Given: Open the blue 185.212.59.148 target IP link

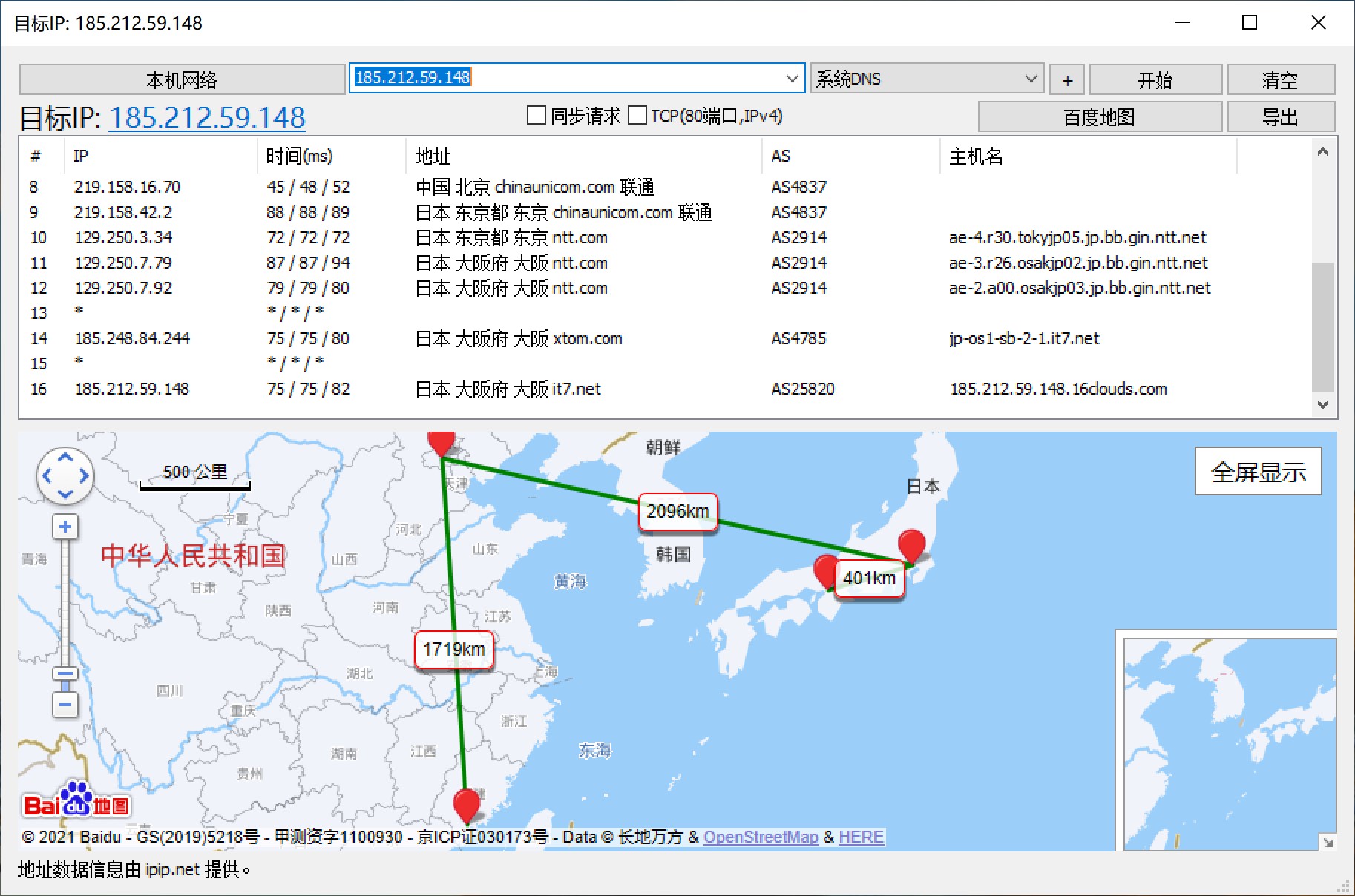Looking at the screenshot, I should 207,117.
